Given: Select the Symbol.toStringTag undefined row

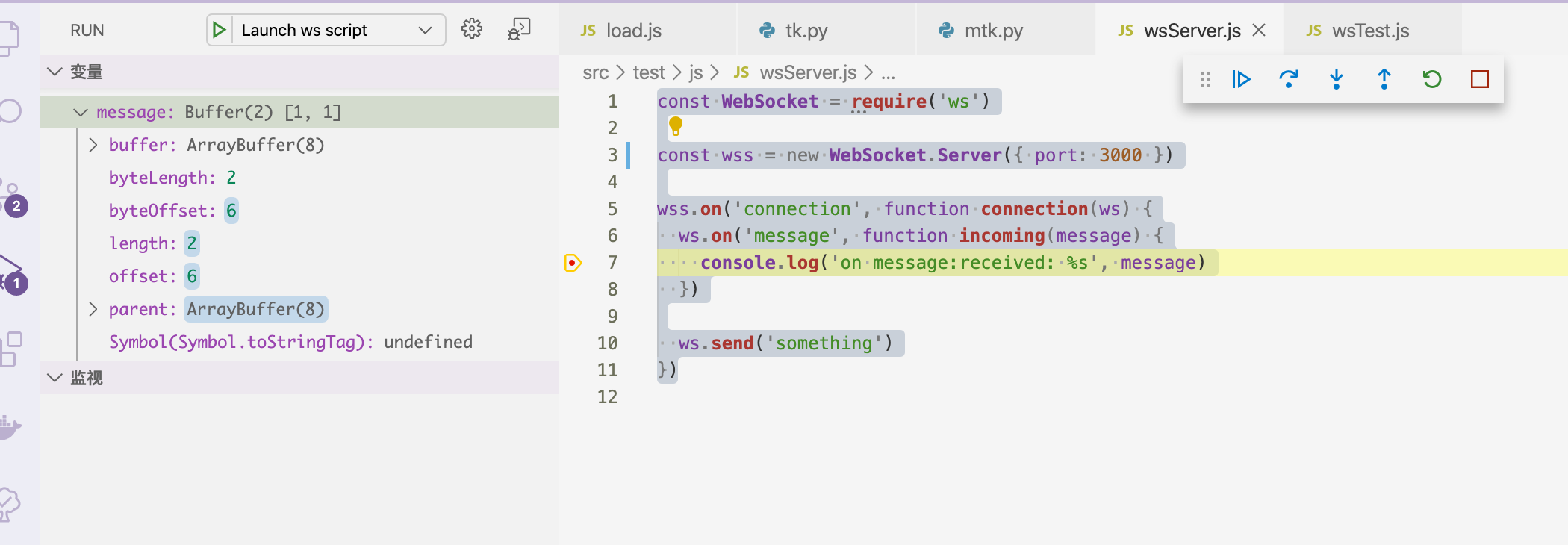Looking at the screenshot, I should tap(299, 342).
